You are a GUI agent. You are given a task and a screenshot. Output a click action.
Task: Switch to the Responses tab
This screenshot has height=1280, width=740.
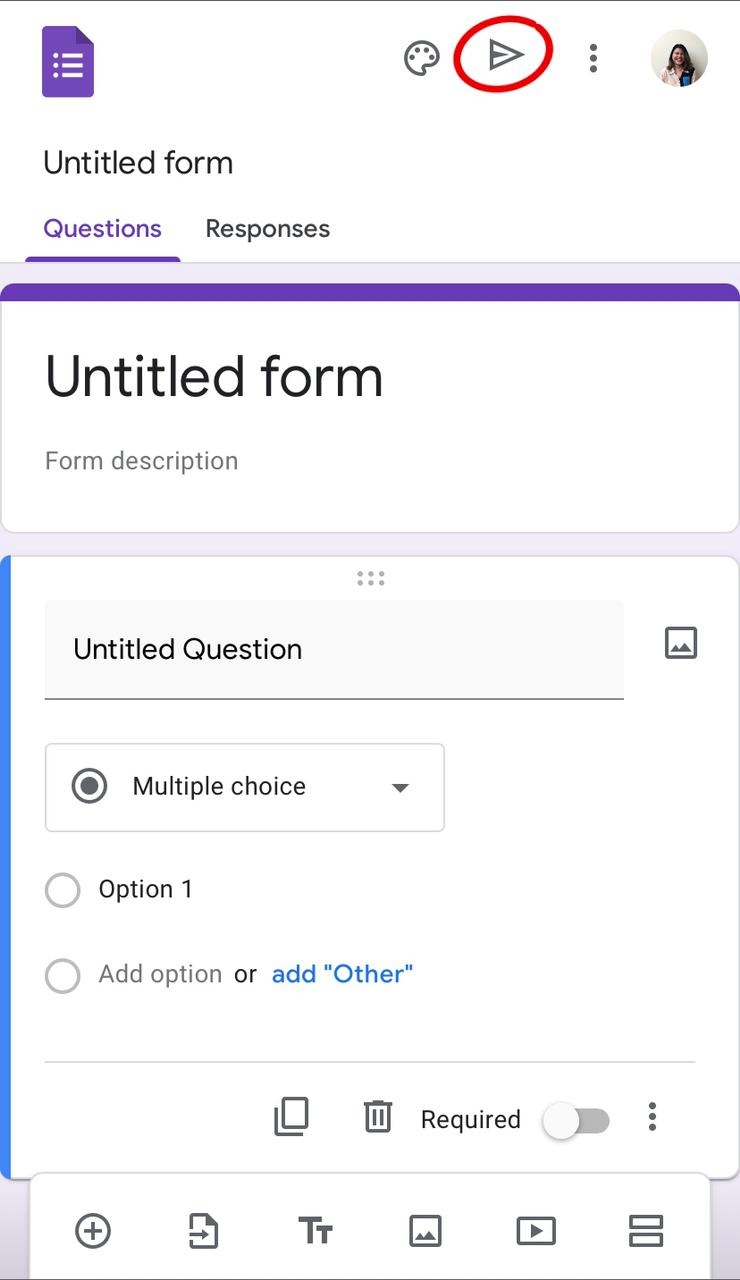coord(267,229)
